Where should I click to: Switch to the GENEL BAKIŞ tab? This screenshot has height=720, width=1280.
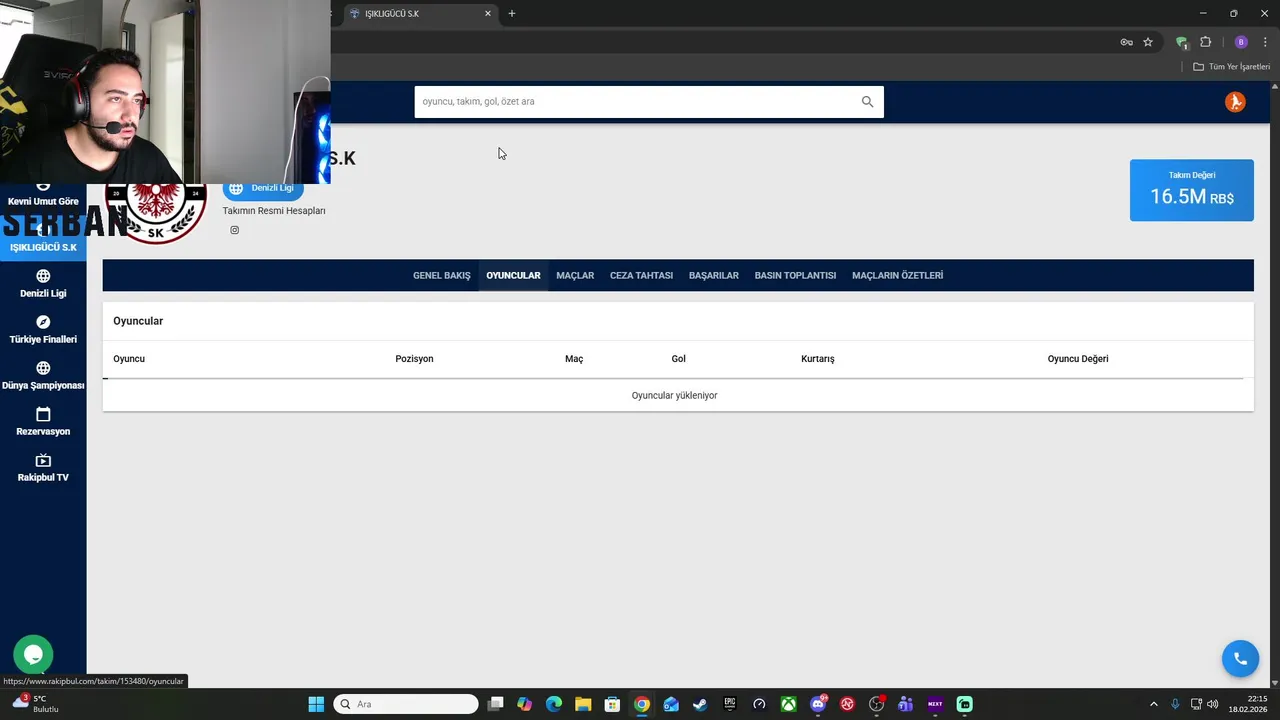click(442, 275)
